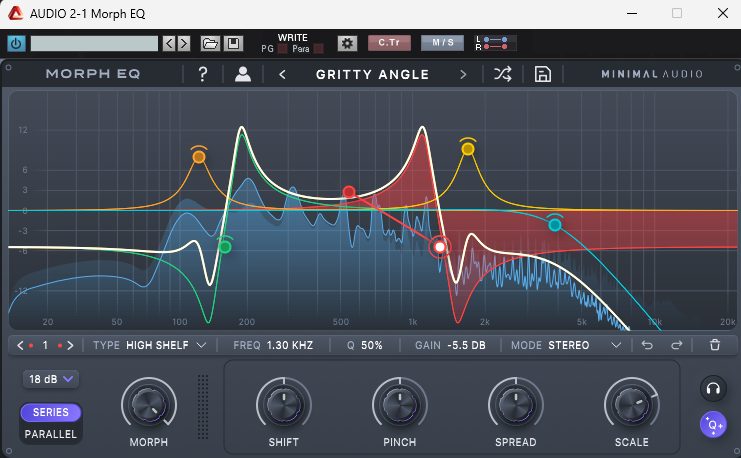Toggle the M/S button

[x=442, y=43]
